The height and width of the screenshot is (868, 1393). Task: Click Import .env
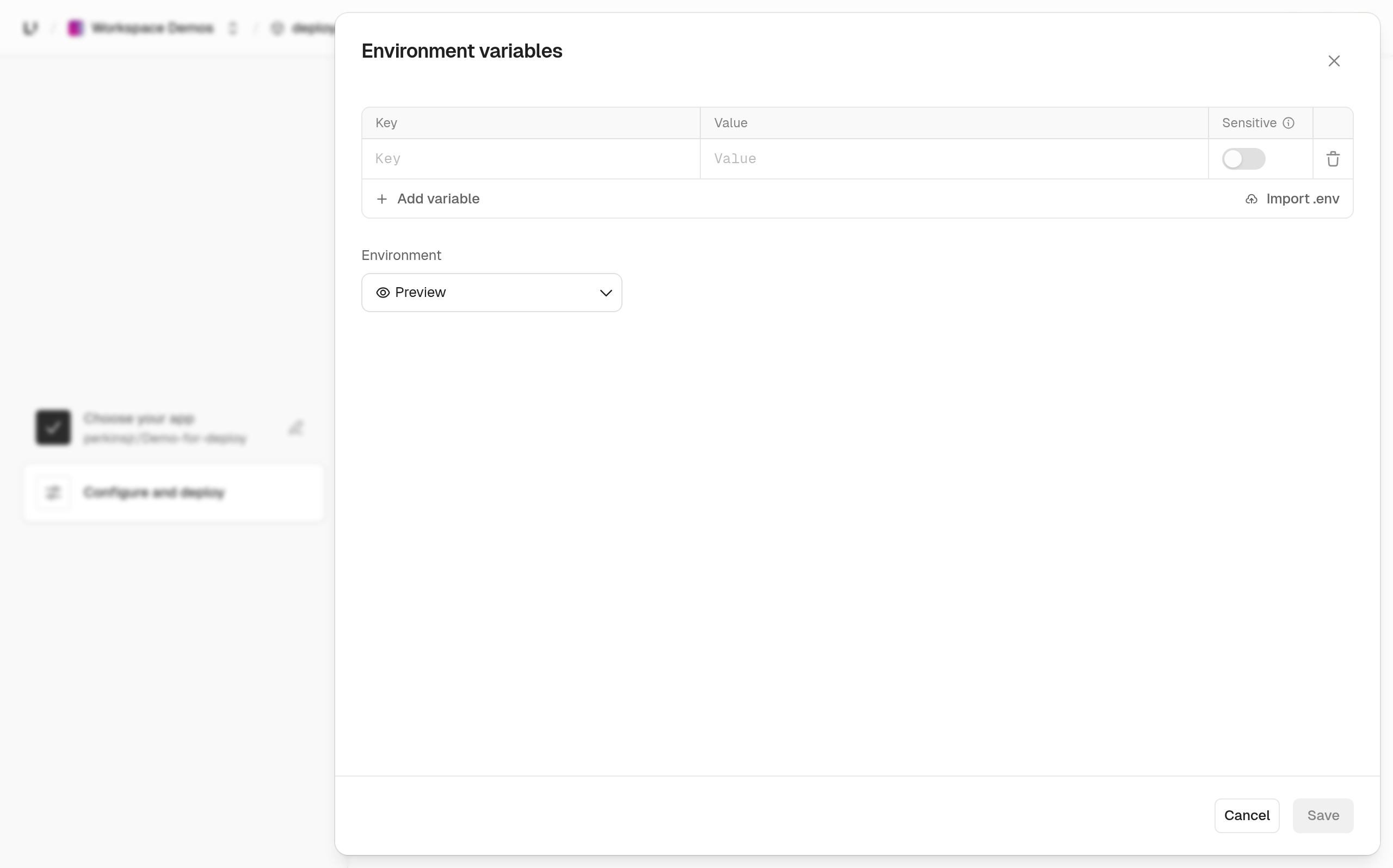[x=1292, y=199]
